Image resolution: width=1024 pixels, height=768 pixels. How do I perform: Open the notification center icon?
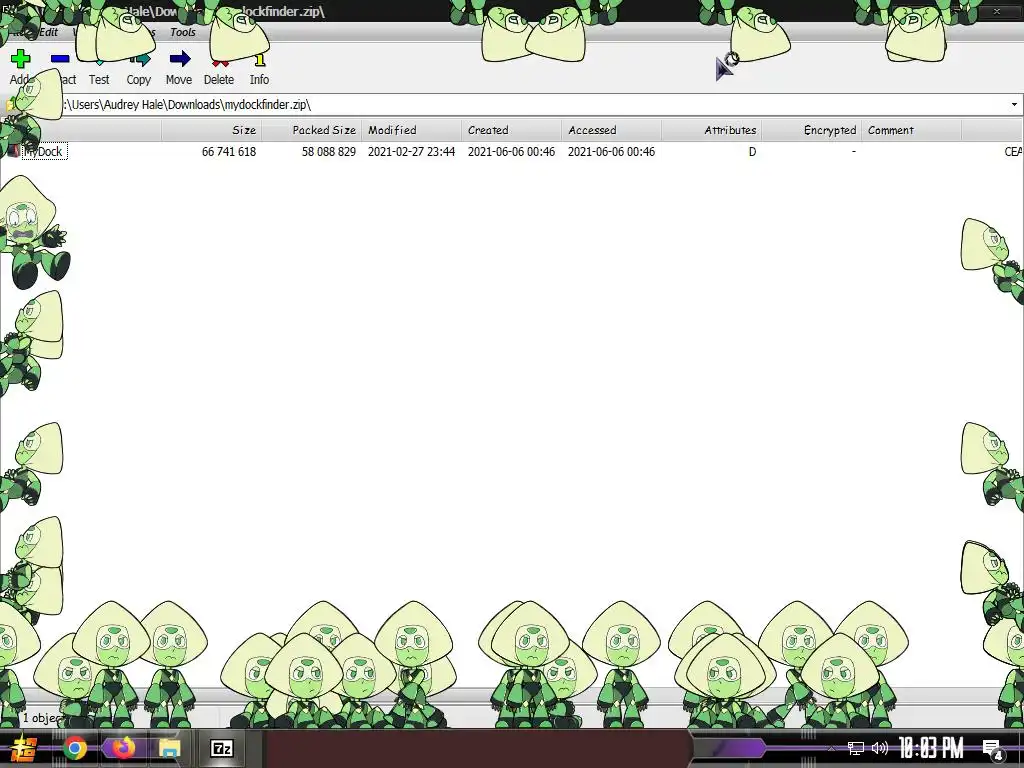click(992, 749)
